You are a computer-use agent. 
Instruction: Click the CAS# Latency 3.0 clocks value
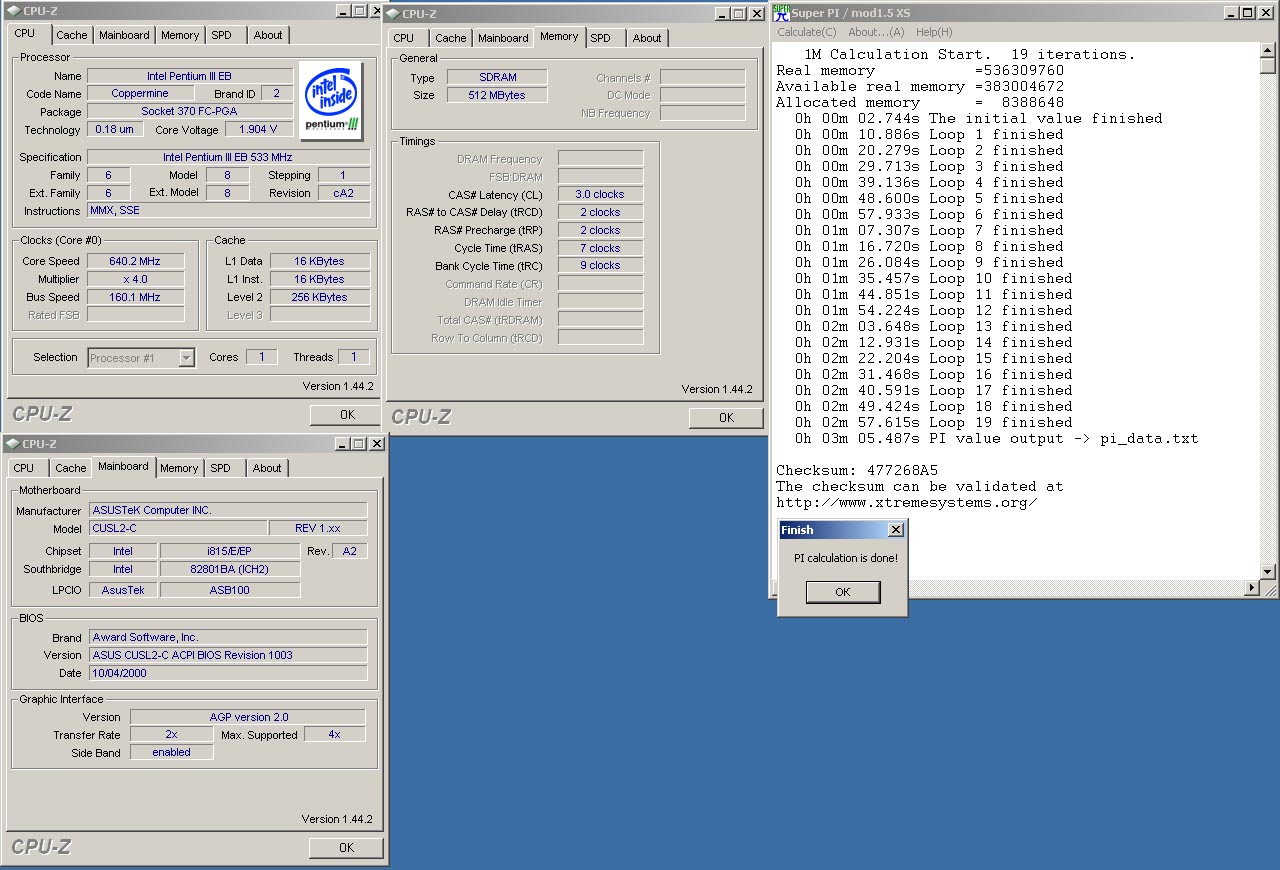[x=600, y=194]
